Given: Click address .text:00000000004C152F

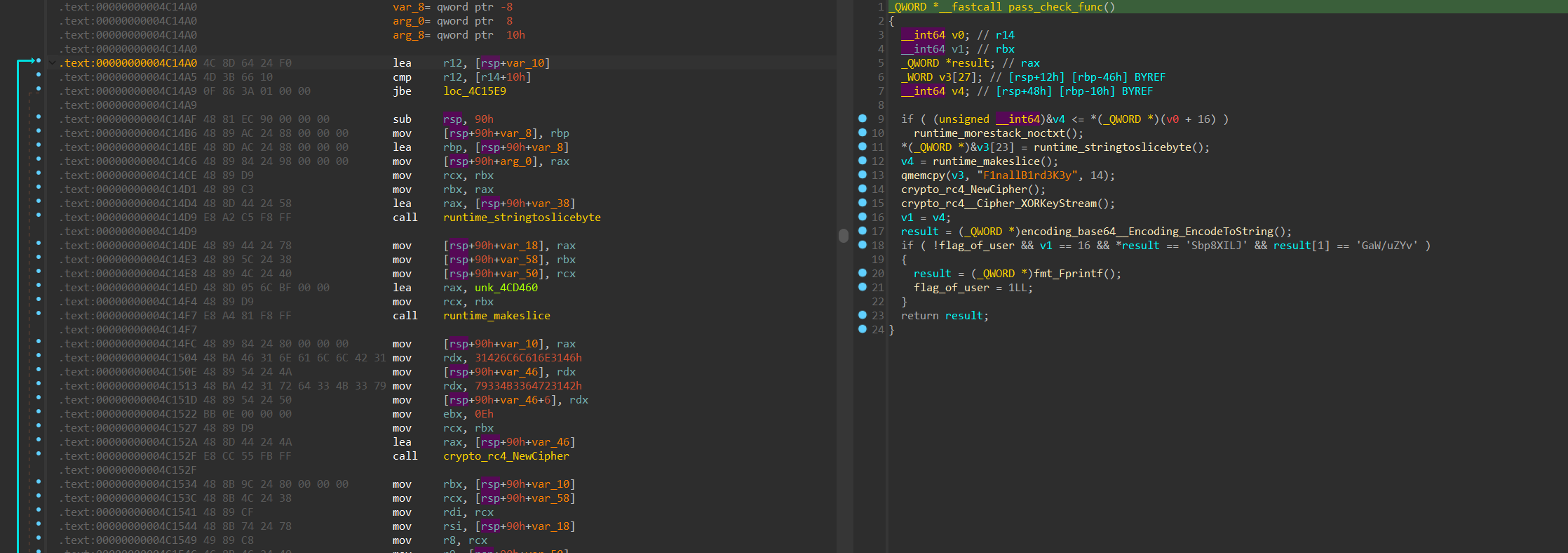Looking at the screenshot, I should click(128, 456).
